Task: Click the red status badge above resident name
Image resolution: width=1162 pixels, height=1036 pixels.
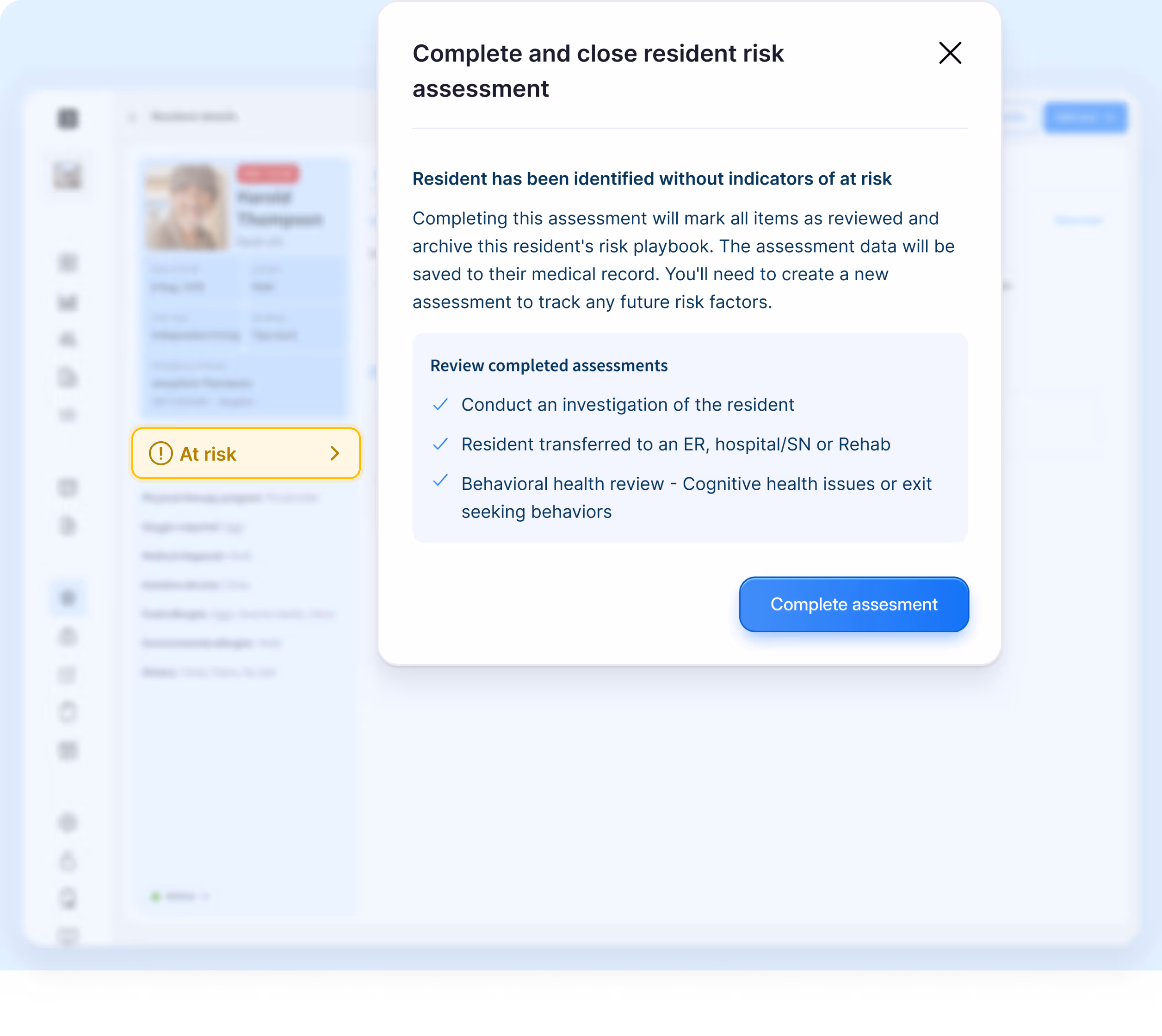Action: click(x=267, y=173)
